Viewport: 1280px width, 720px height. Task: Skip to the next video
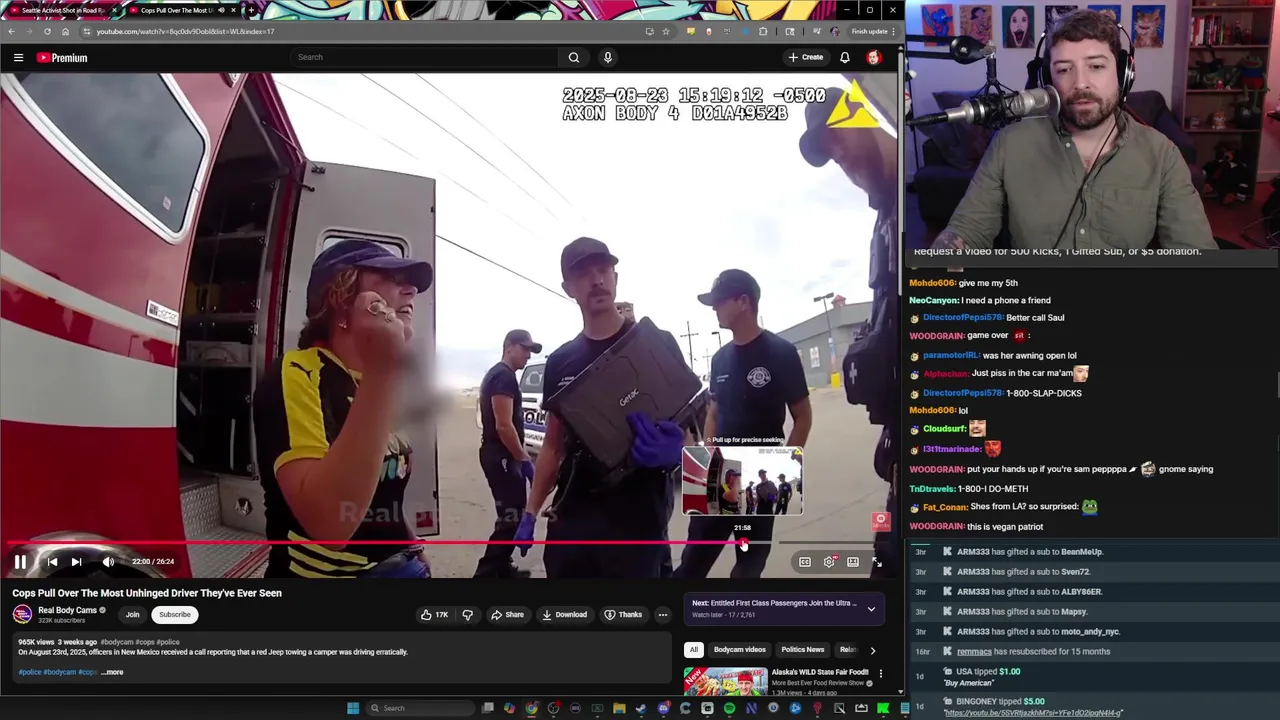coord(76,562)
